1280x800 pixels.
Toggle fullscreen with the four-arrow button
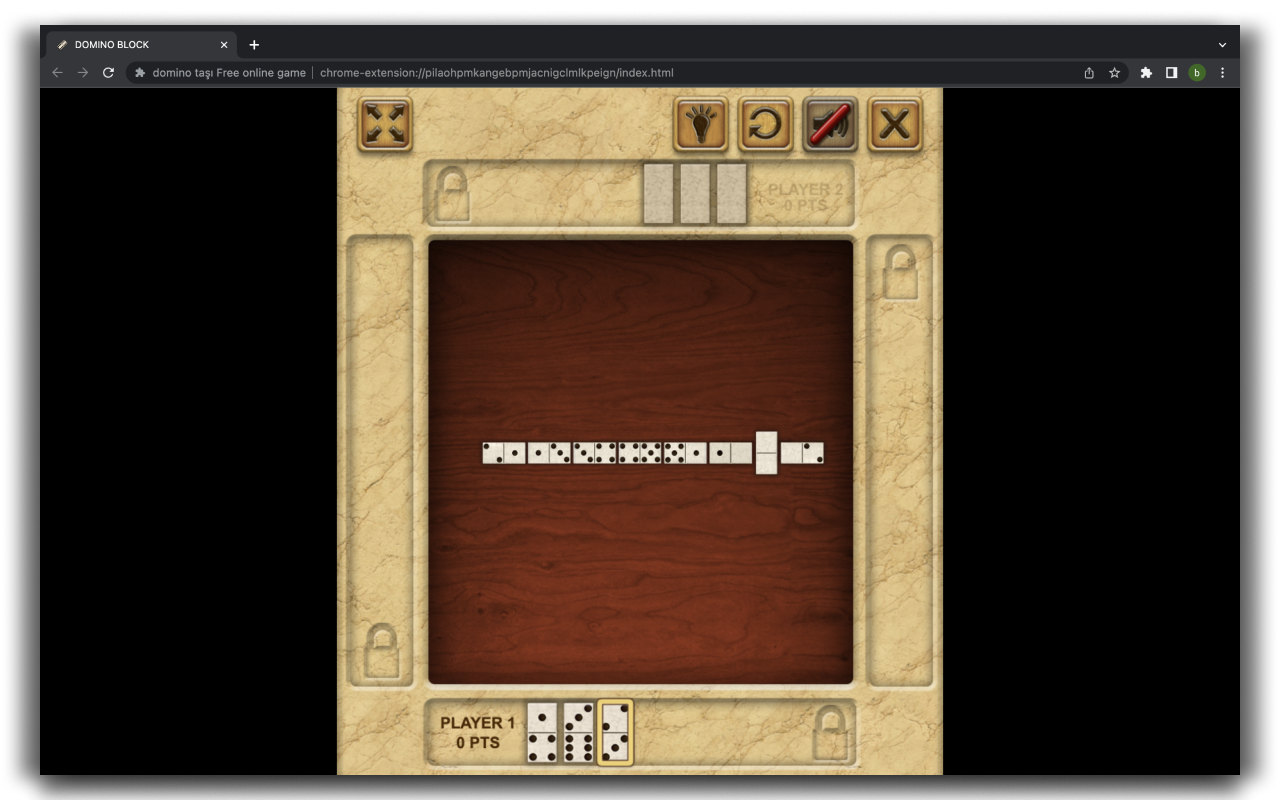click(x=385, y=124)
